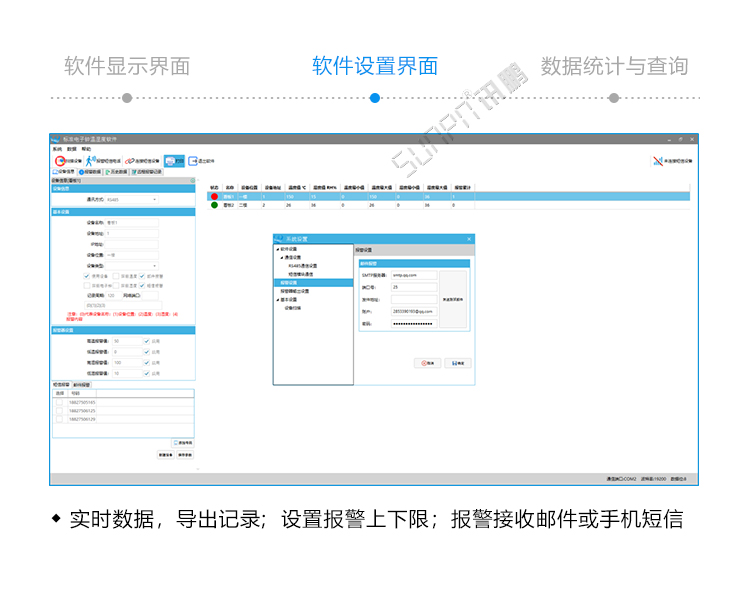Click the highlighted print toolbar button
Image resolution: width=750 pixels, height=595 pixels.
(174, 160)
